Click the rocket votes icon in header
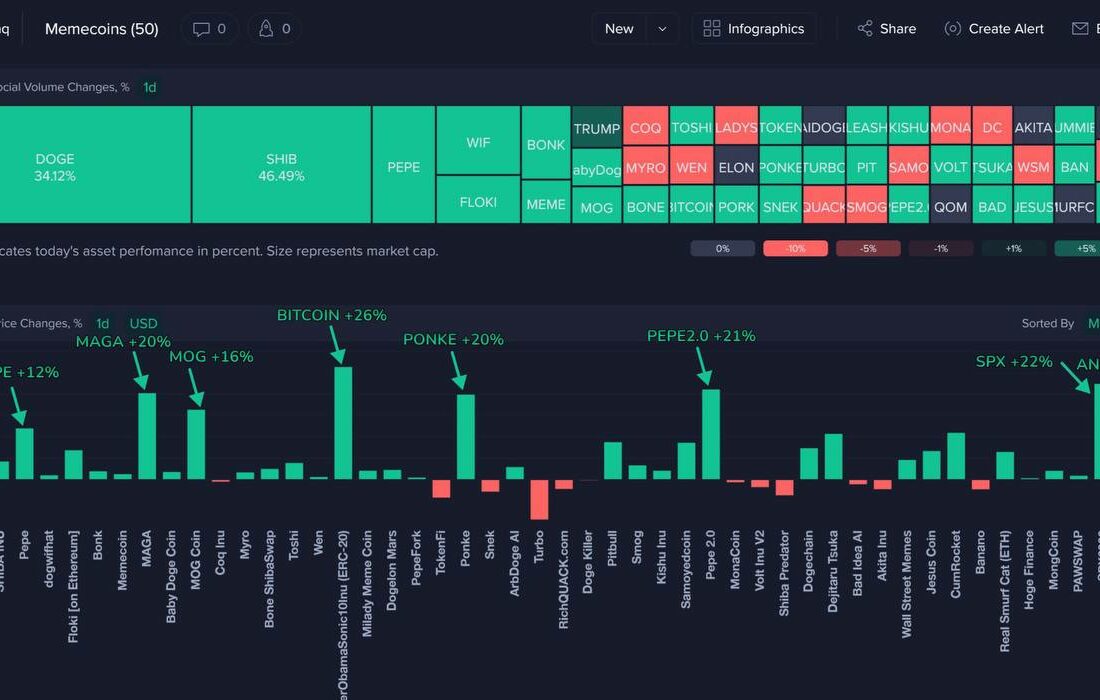 coord(266,29)
